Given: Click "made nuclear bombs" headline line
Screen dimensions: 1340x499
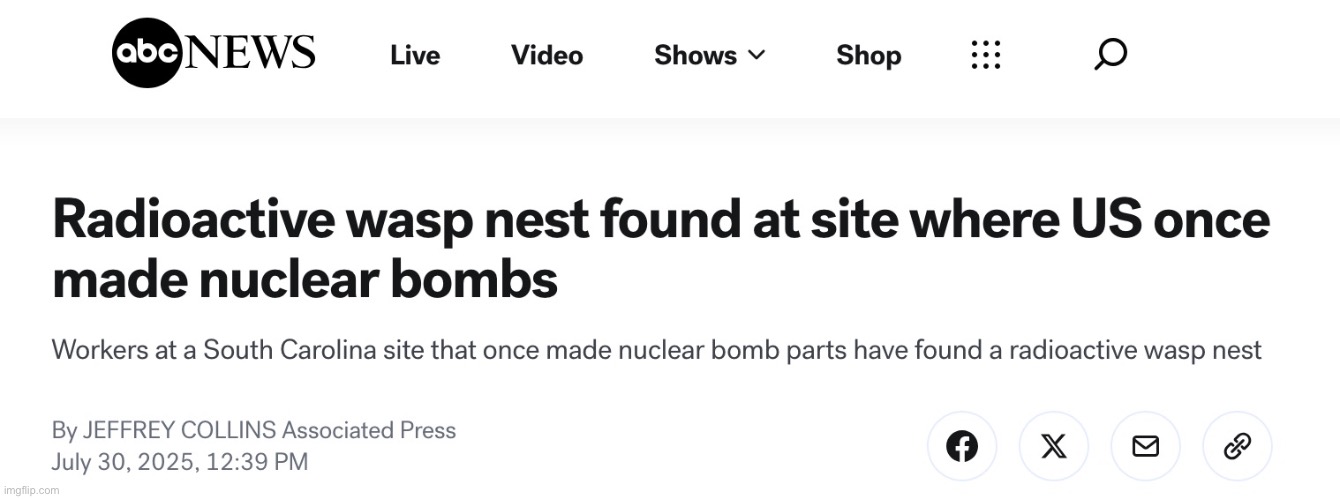Looking at the screenshot, I should [x=304, y=281].
